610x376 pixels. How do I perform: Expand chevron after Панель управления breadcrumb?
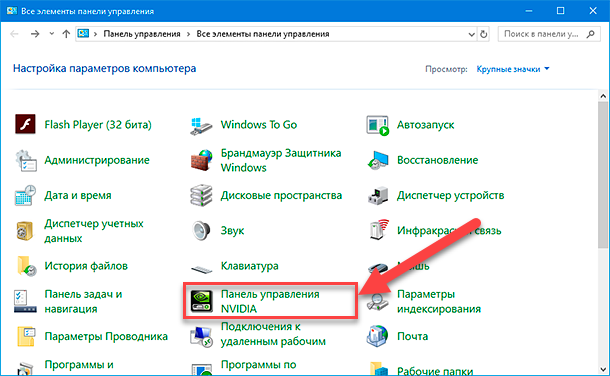tap(188, 34)
